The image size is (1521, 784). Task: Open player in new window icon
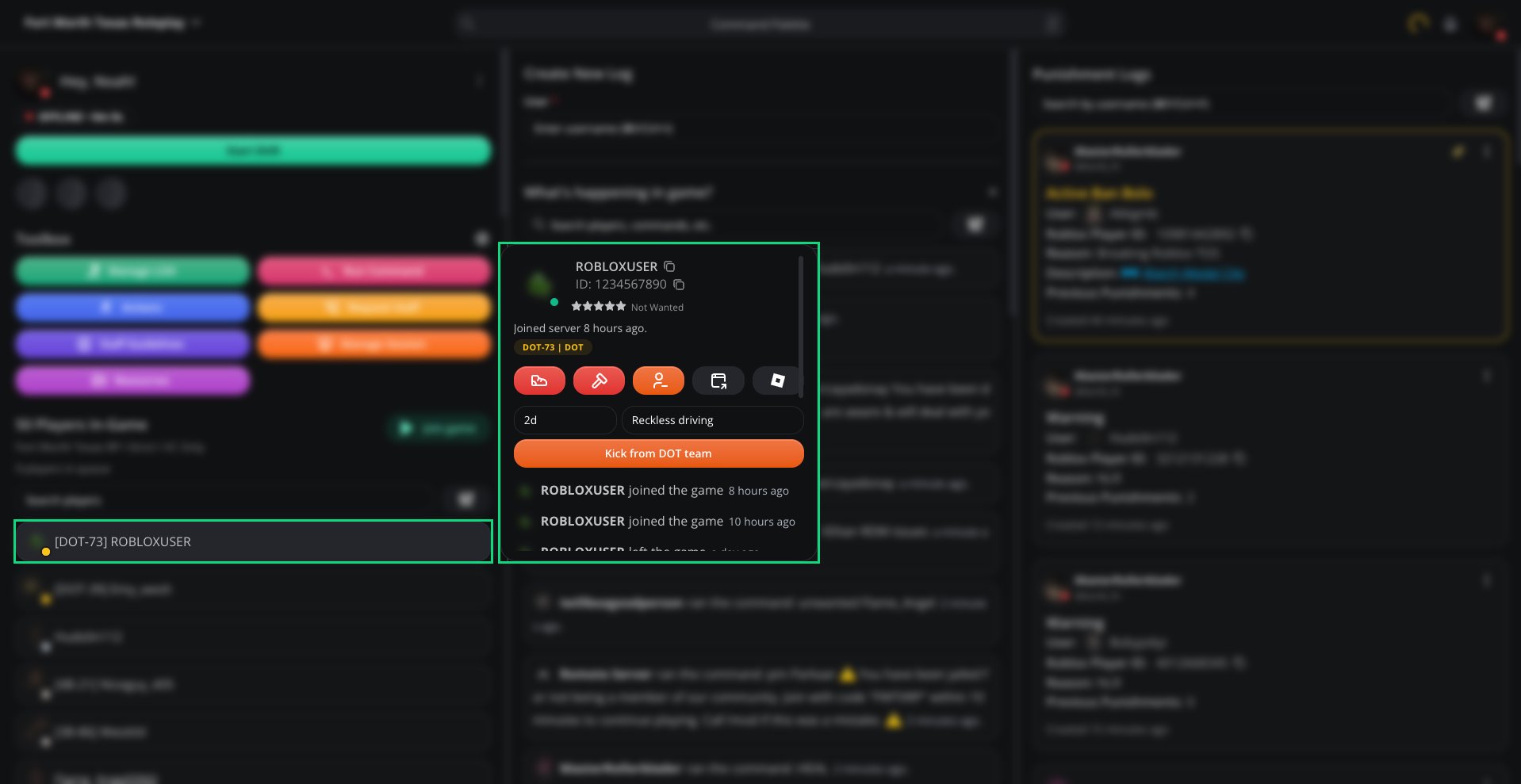(x=718, y=381)
